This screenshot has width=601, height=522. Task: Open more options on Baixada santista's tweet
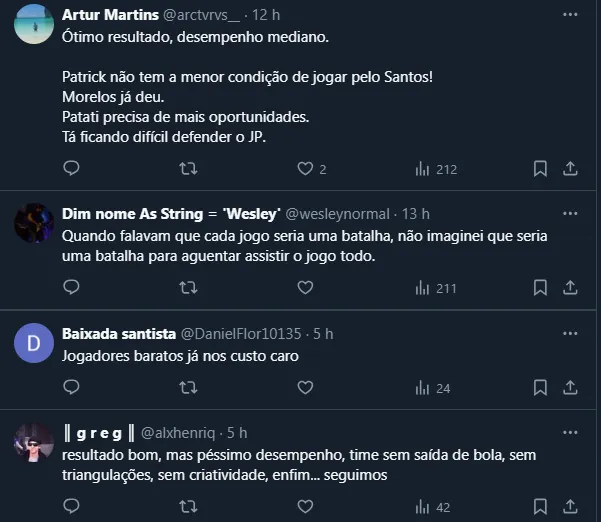[570, 333]
